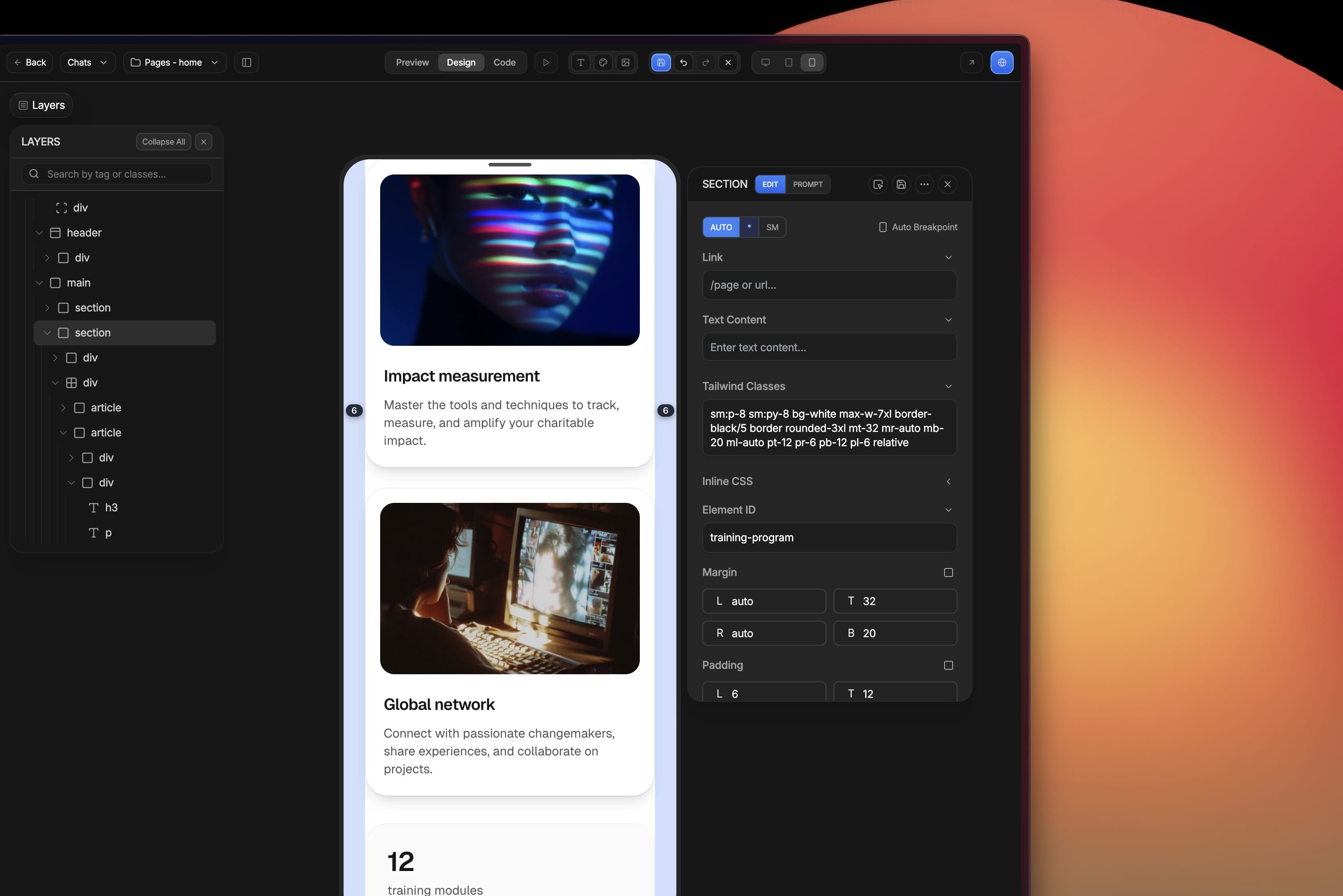The height and width of the screenshot is (896, 1343).
Task: Open the theme palette icon
Action: [603, 63]
